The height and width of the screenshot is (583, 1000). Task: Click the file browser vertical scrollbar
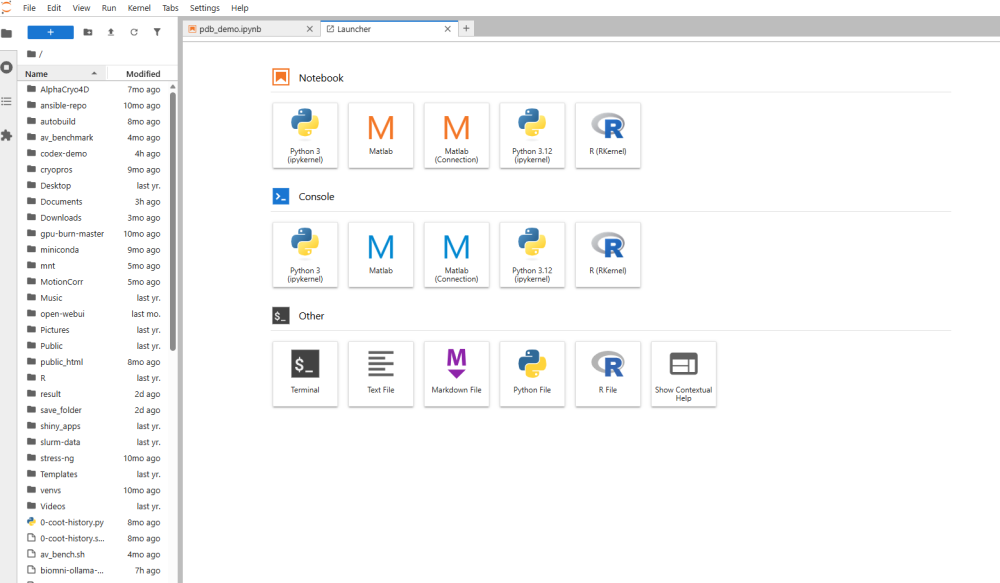click(x=173, y=220)
